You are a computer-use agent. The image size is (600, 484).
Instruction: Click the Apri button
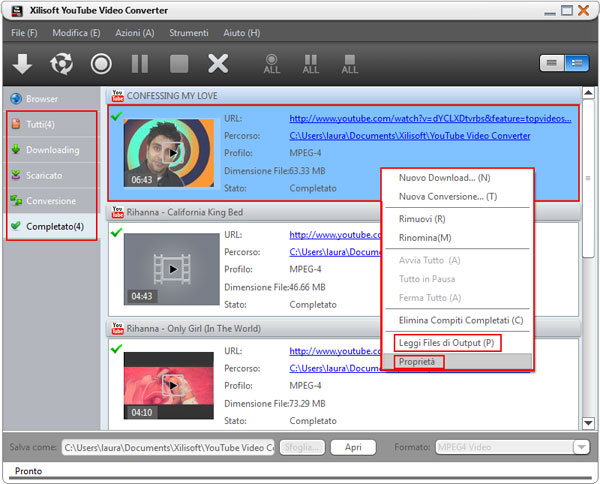tap(353, 447)
